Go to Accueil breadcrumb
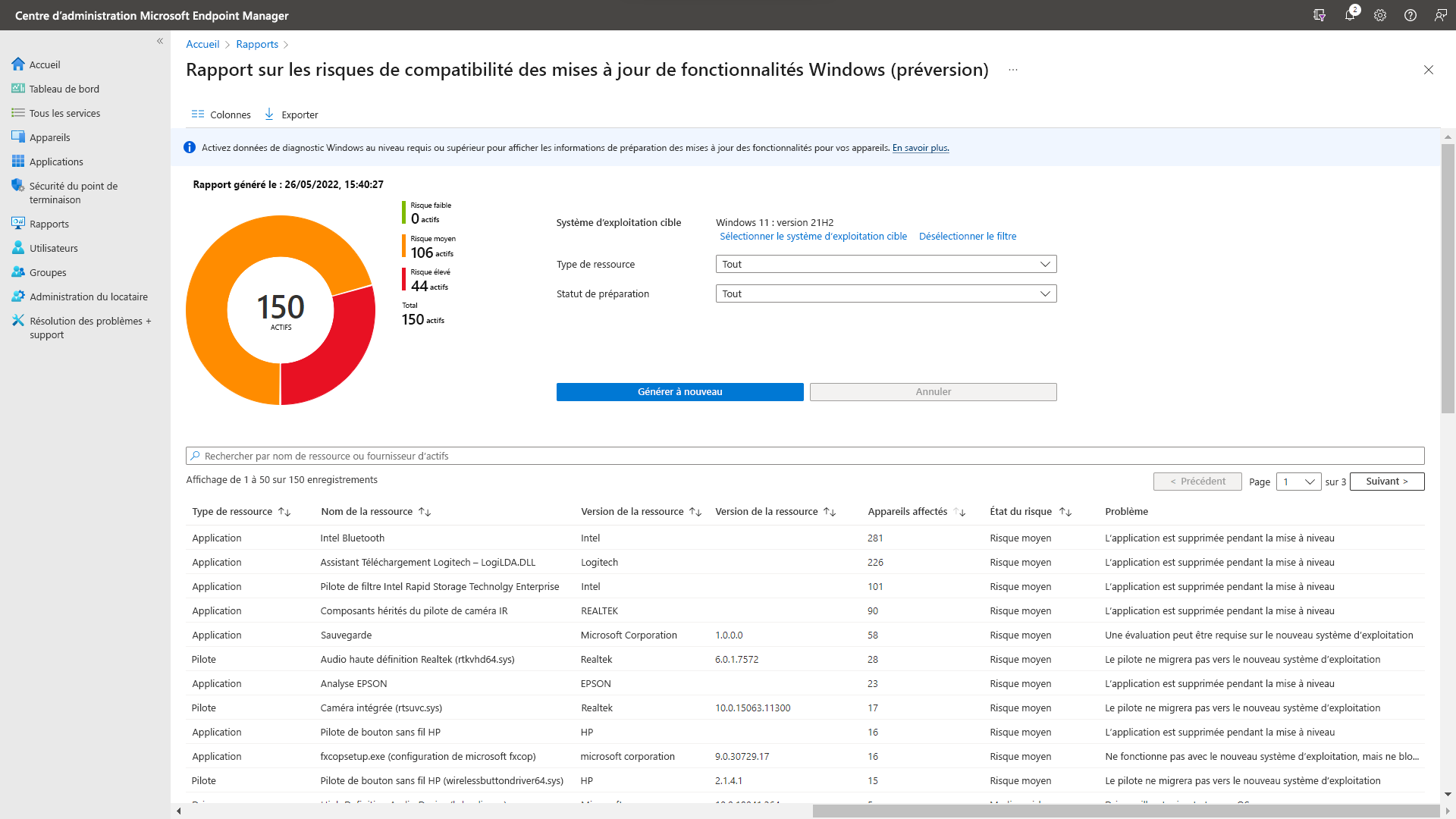The width and height of the screenshot is (1456, 819). click(202, 44)
